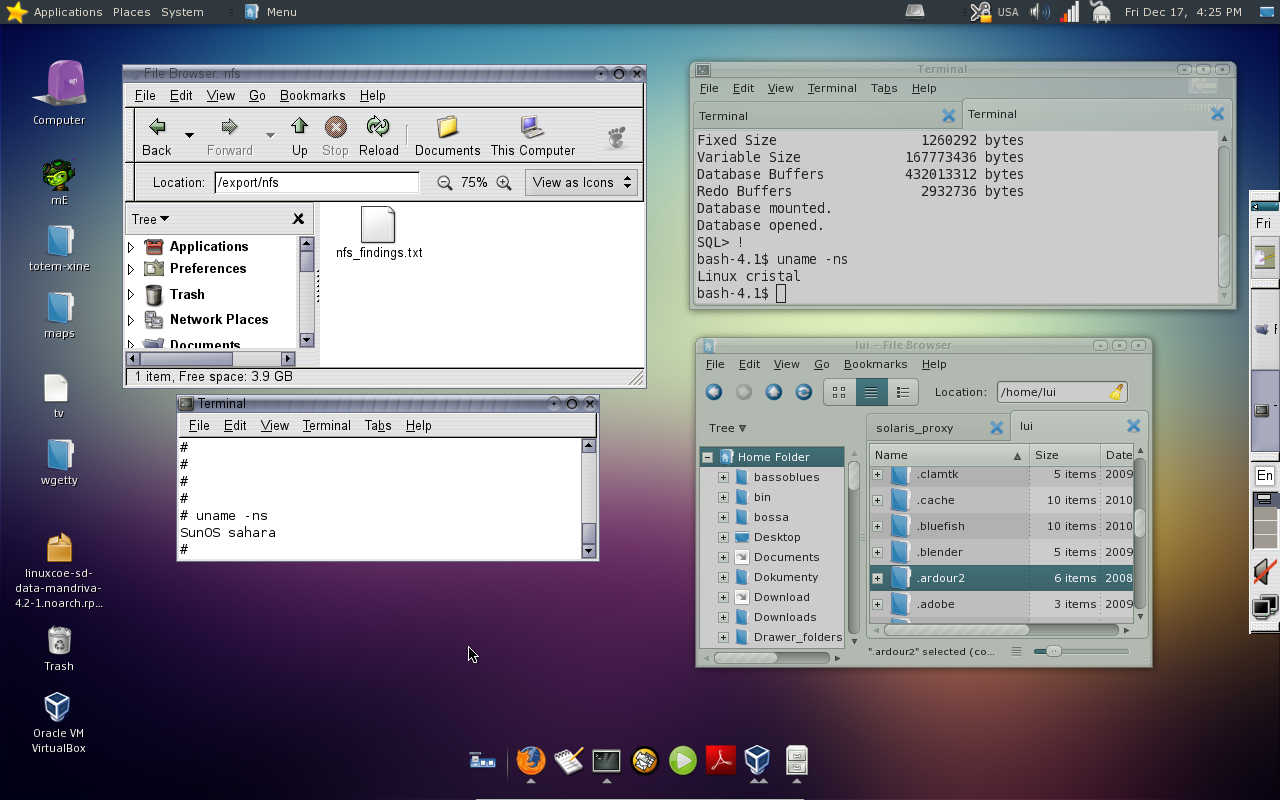The image size is (1280, 800).
Task: Open This Computer from the nfs toolbar
Action: (x=532, y=136)
